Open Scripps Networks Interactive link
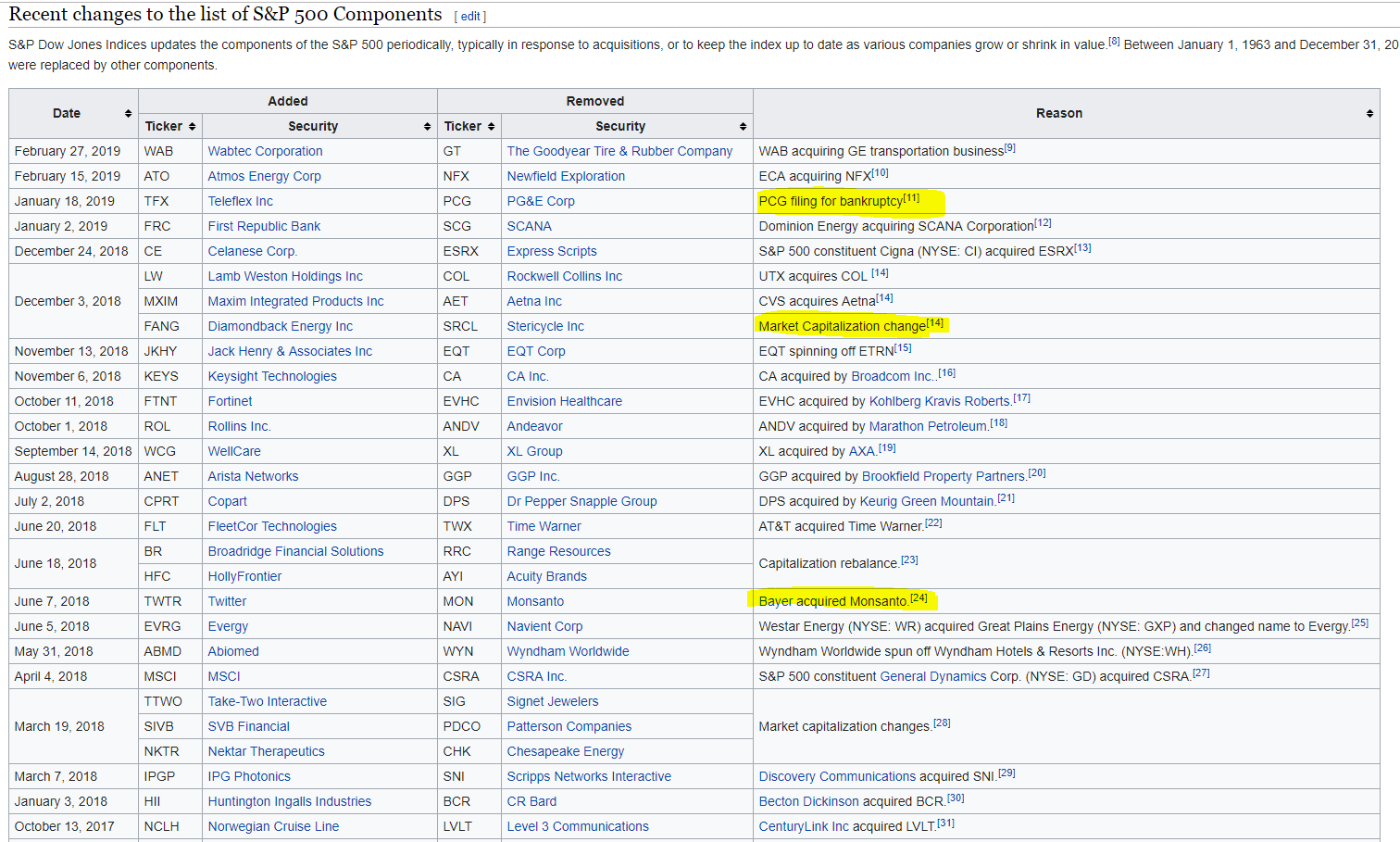1400x842 pixels. [x=589, y=776]
